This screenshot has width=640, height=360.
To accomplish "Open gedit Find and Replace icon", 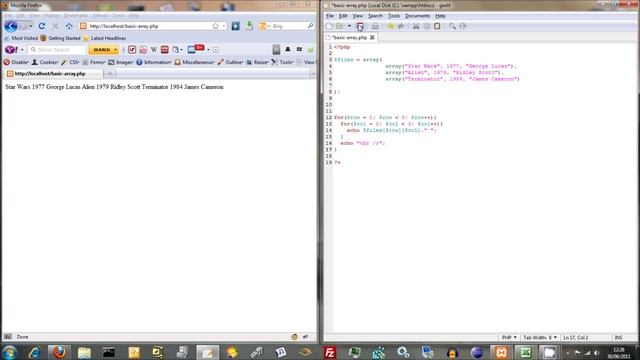I will click(463, 26).
